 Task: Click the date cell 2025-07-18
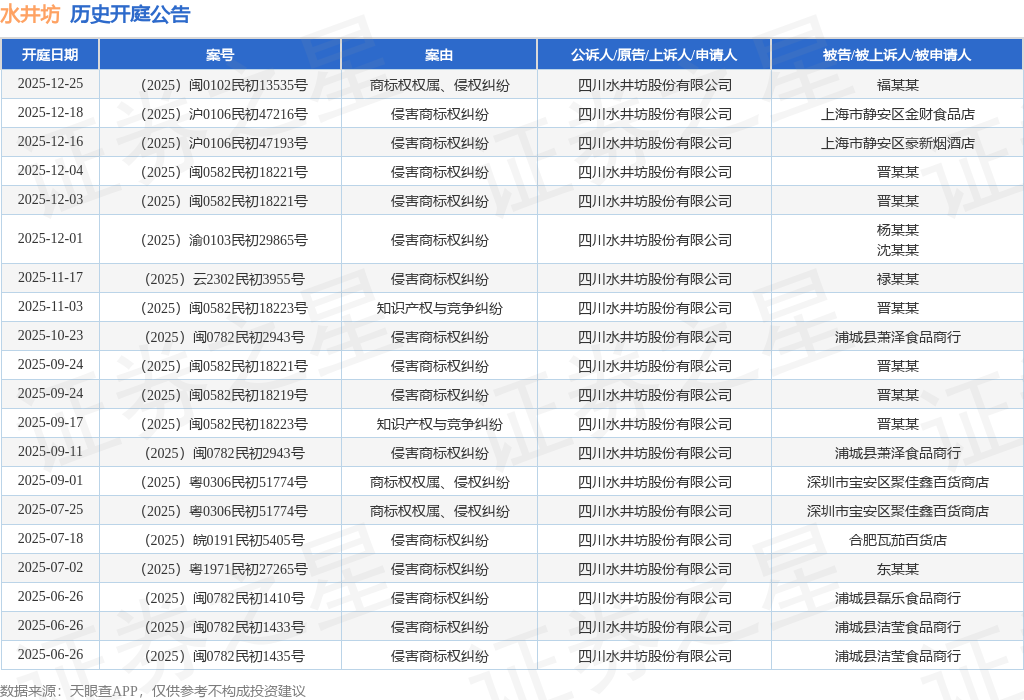click(50, 538)
